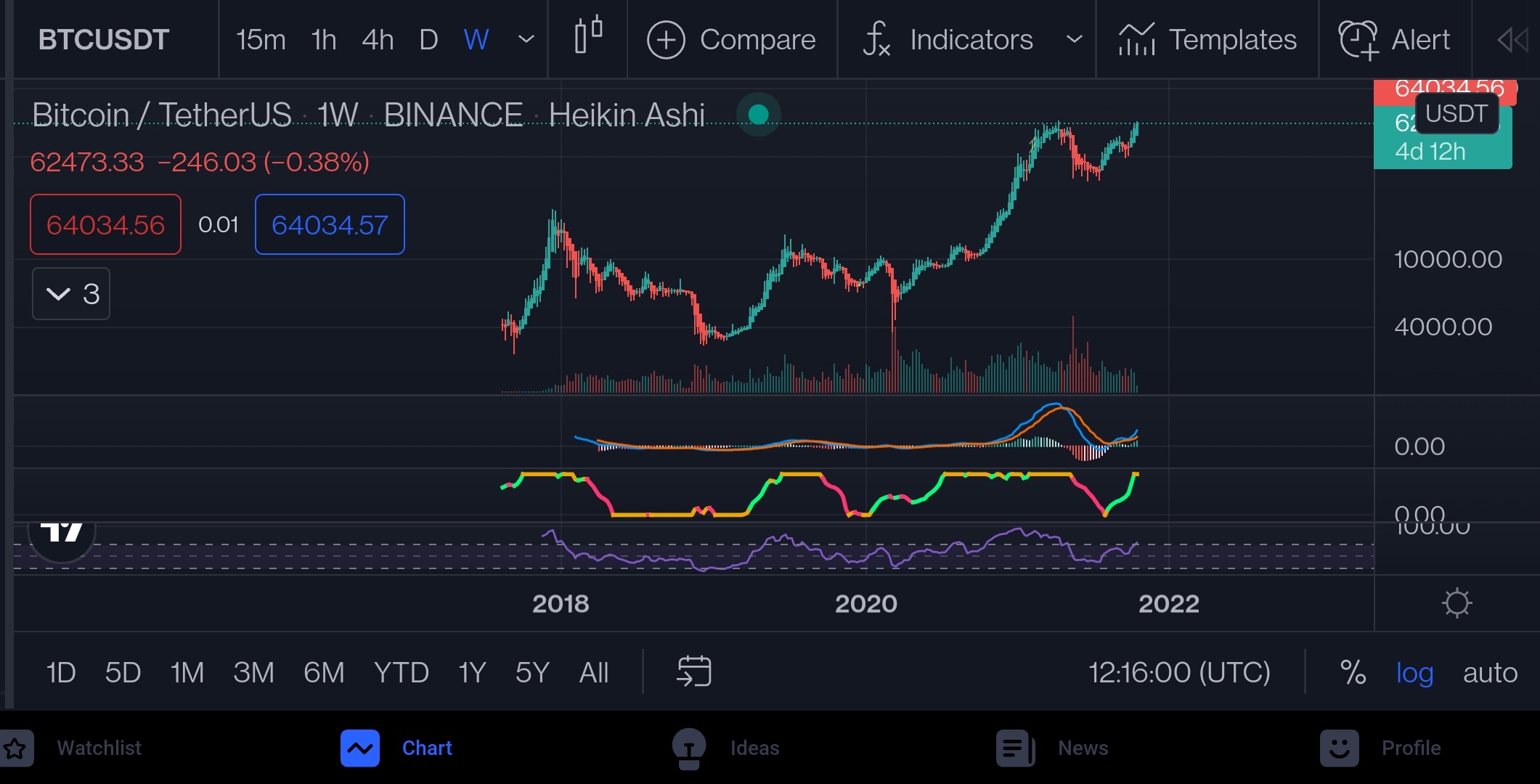1540x784 pixels.
Task: Open the chart style candlestick icon
Action: pyautogui.click(x=588, y=36)
